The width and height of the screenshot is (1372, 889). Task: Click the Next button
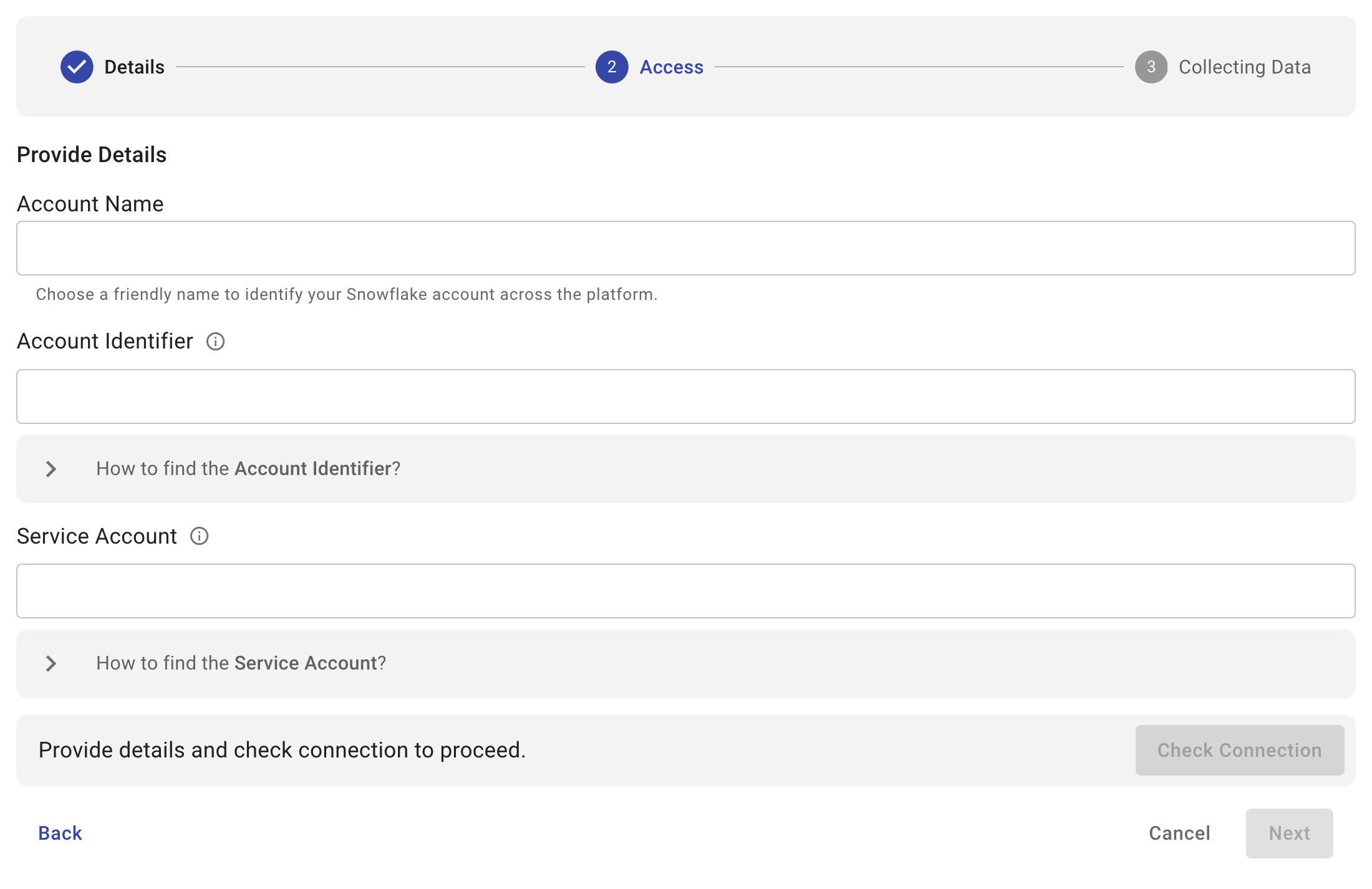(x=1289, y=833)
